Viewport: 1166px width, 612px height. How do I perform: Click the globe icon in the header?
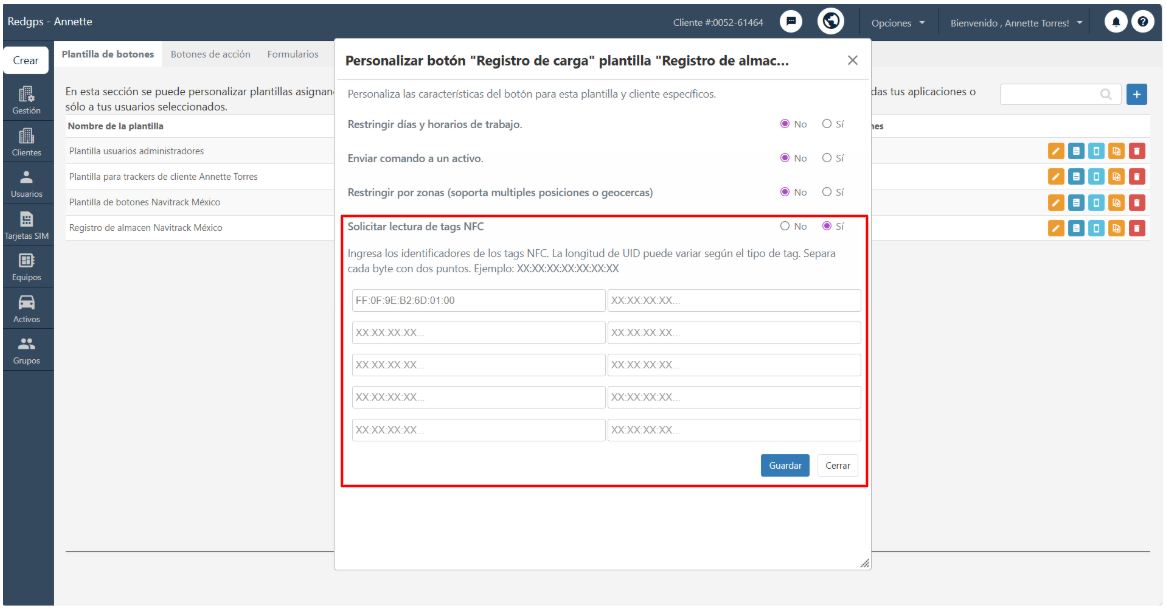click(831, 22)
